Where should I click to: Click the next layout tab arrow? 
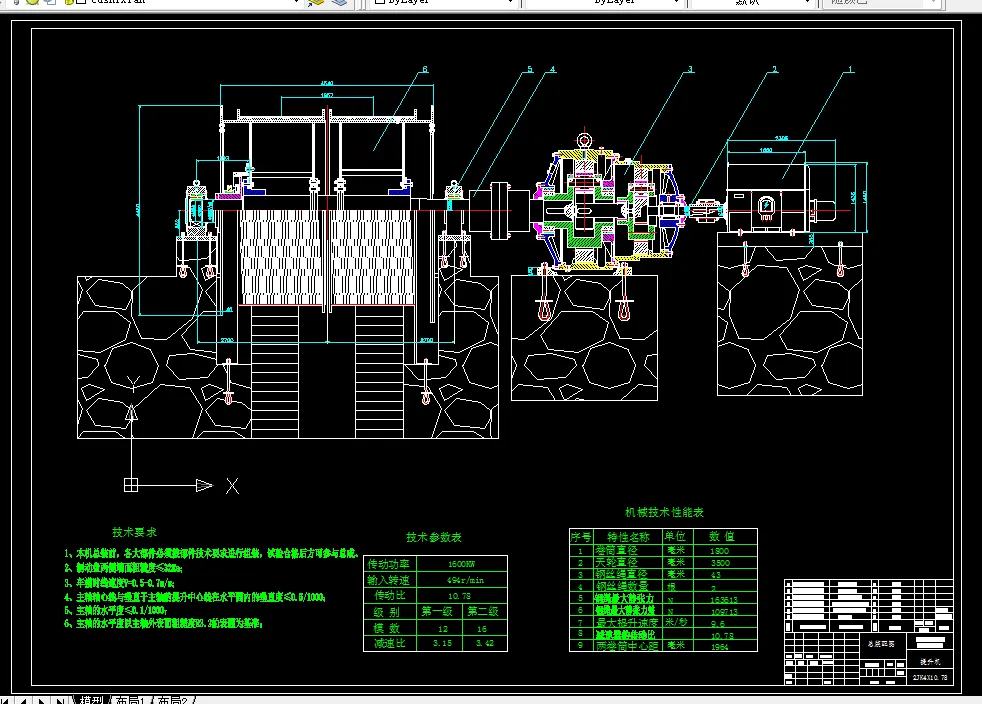tap(41, 700)
